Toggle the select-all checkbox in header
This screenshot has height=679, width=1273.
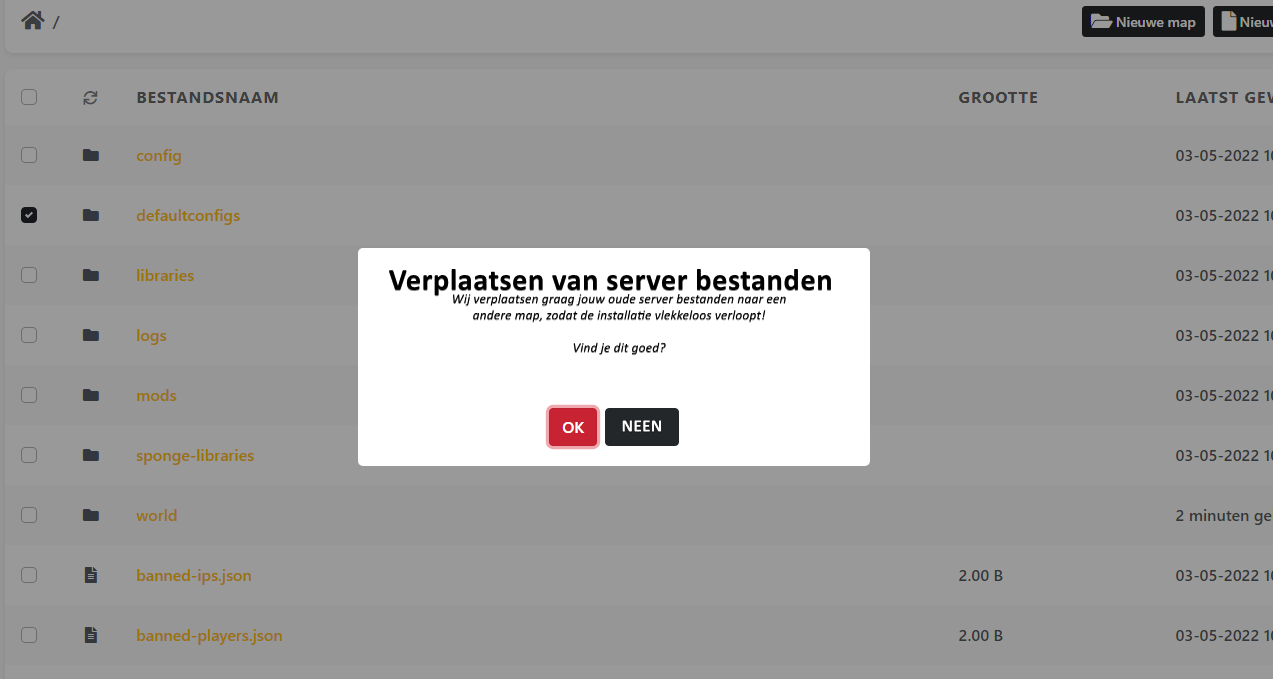point(29,97)
